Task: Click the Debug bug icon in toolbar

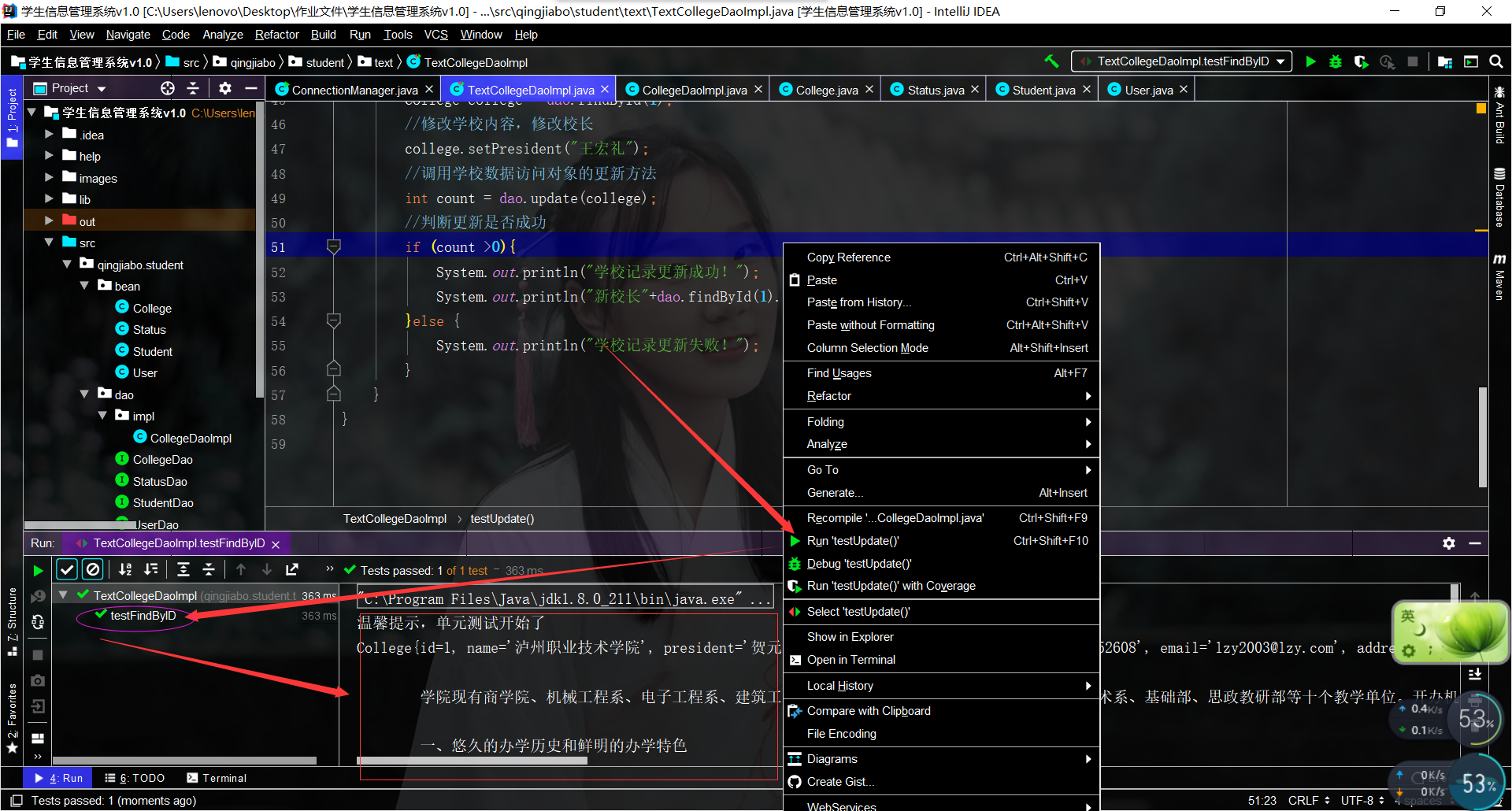Action: point(1336,61)
